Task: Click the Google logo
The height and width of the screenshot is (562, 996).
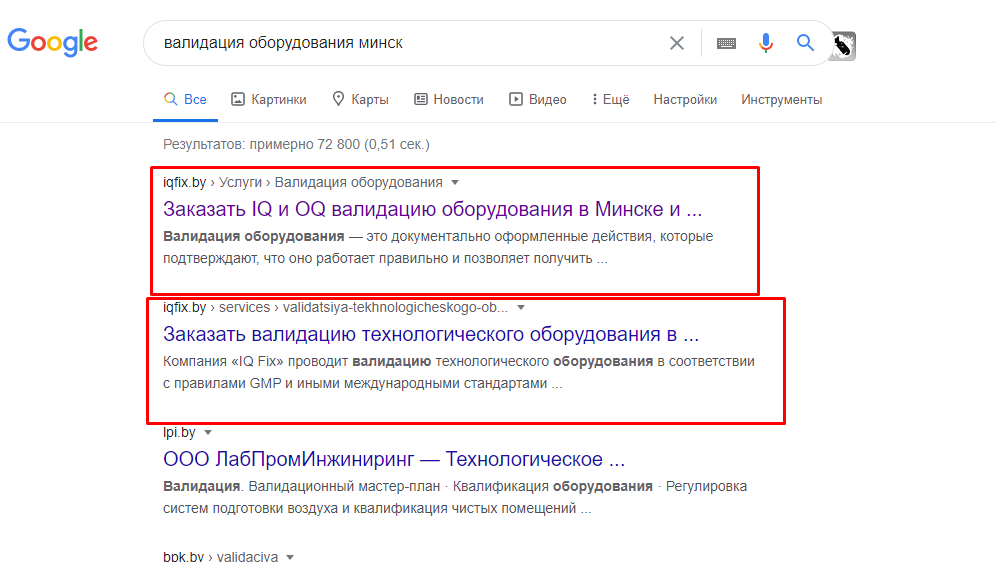Action: click(x=53, y=42)
